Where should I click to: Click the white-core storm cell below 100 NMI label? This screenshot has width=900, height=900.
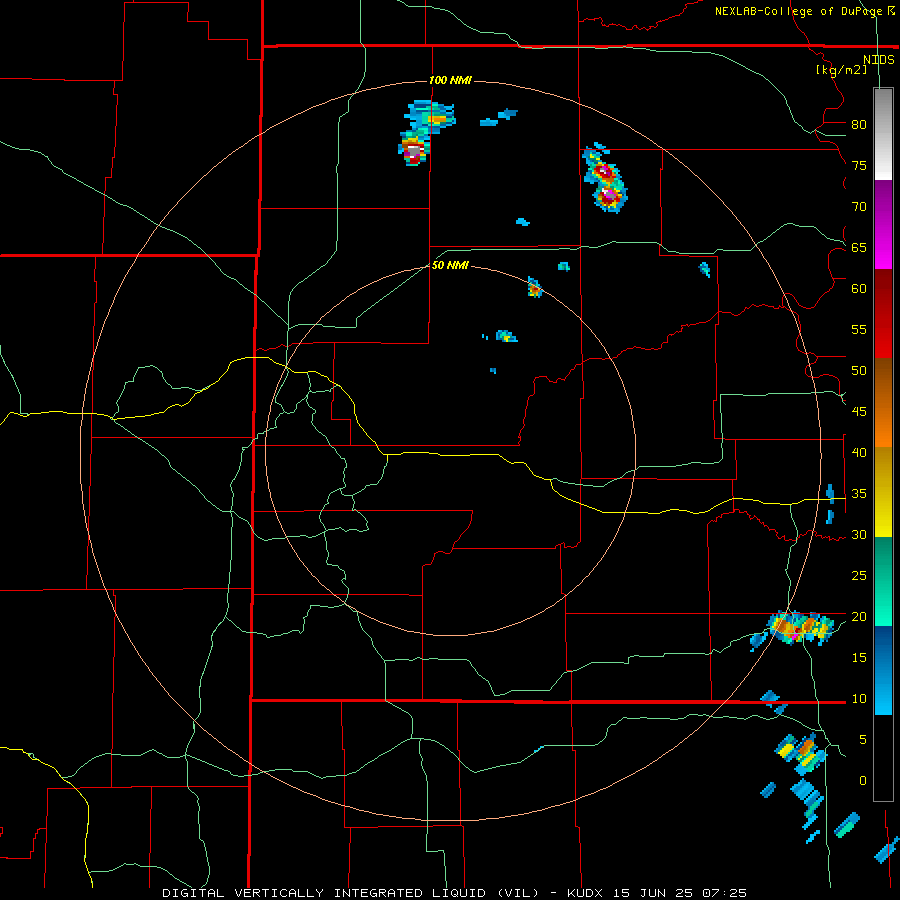414,151
